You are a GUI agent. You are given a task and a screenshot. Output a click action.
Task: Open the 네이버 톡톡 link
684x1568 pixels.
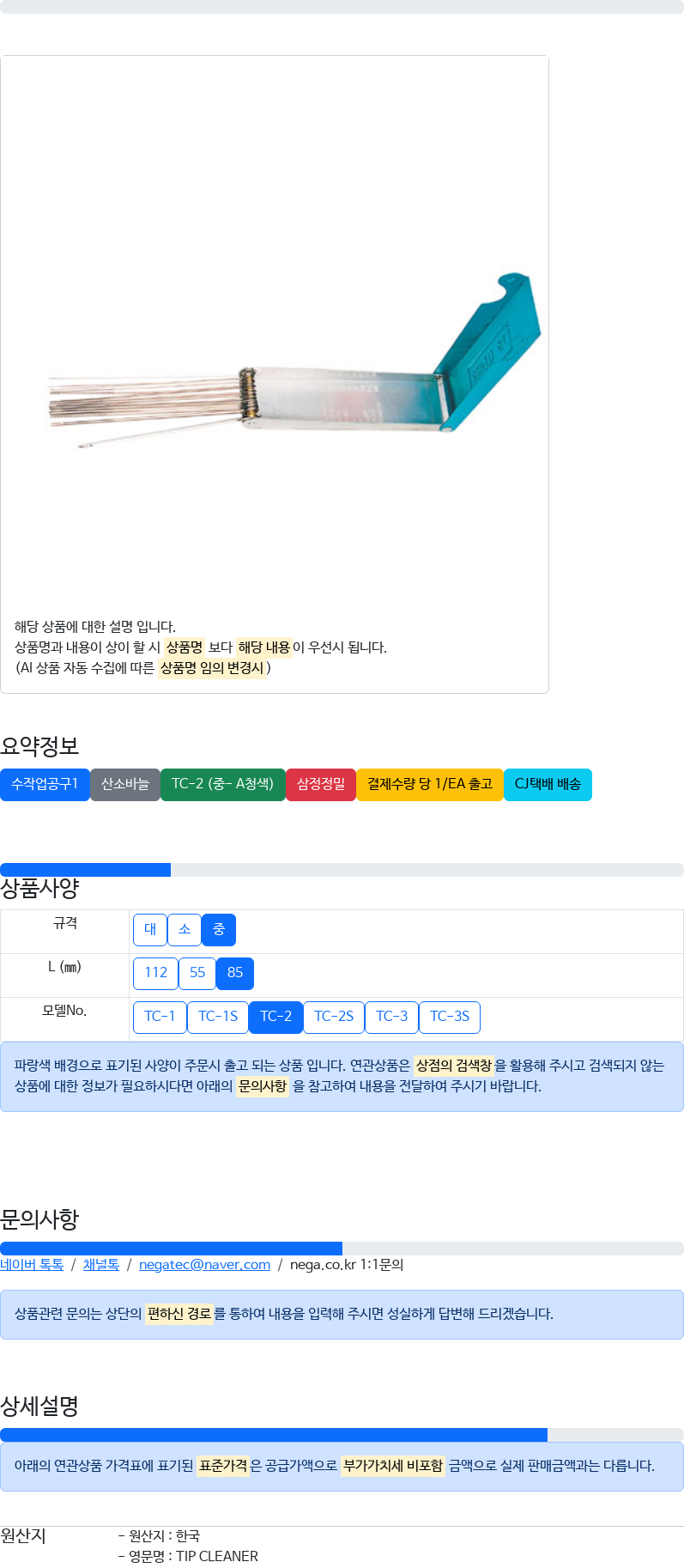click(x=32, y=1265)
